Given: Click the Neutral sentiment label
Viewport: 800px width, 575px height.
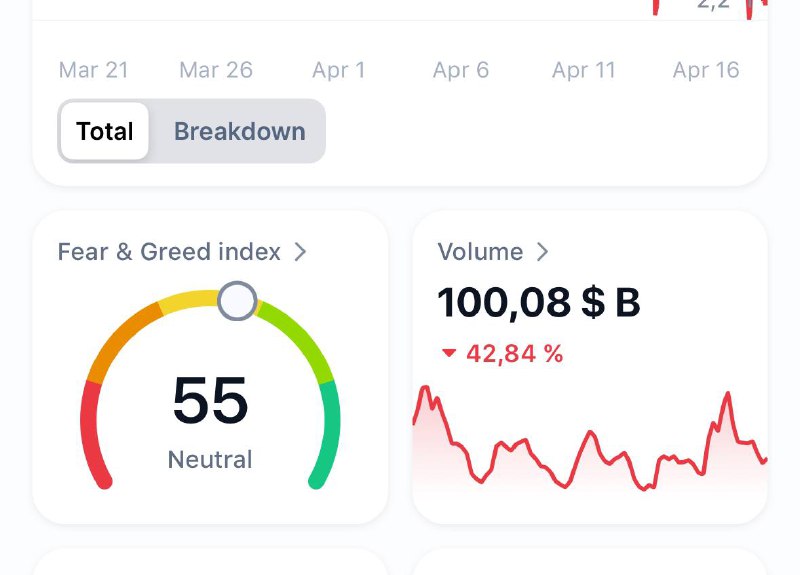Looking at the screenshot, I should (210, 460).
